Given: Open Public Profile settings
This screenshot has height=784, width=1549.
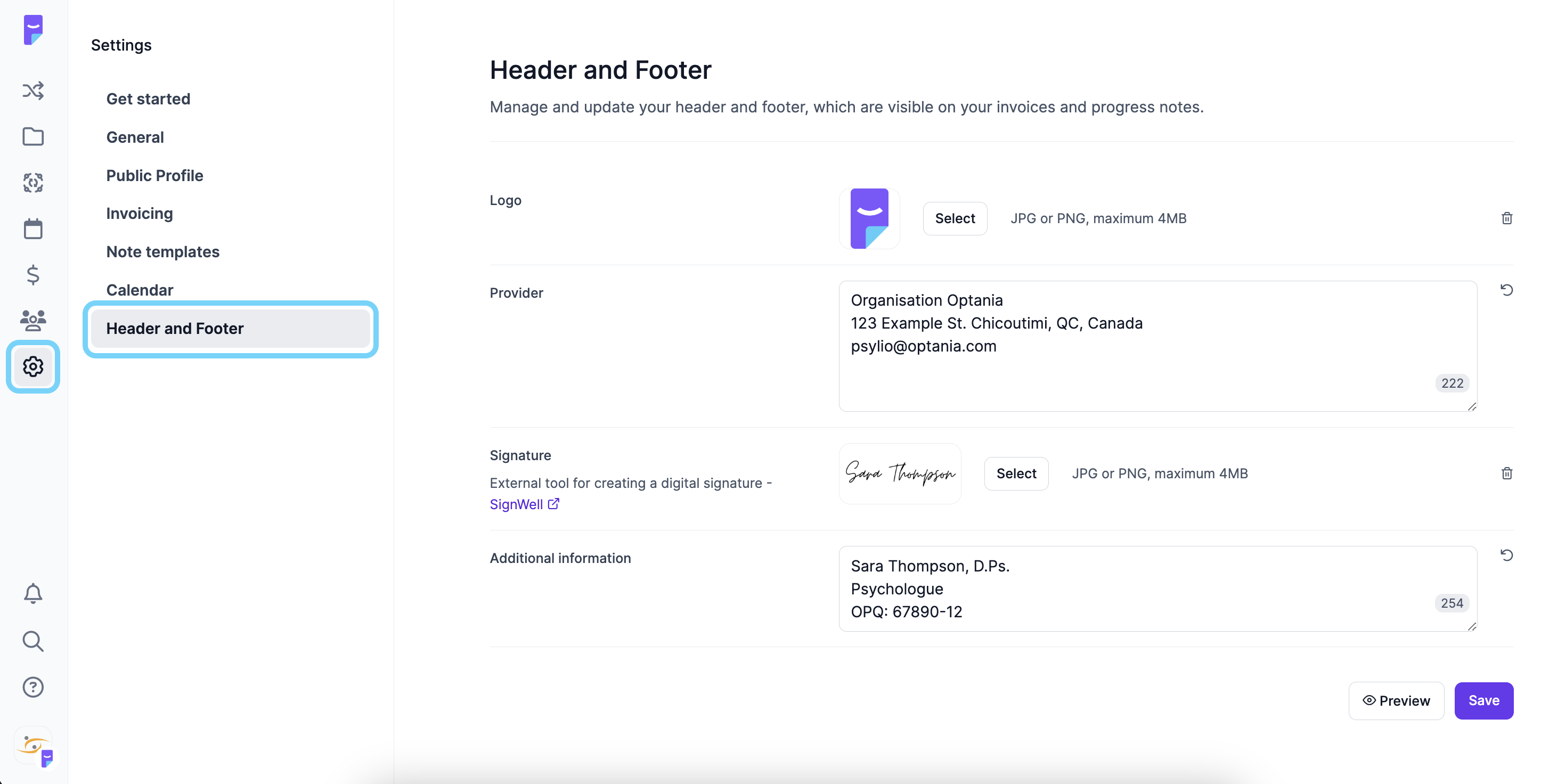Looking at the screenshot, I should coord(154,176).
